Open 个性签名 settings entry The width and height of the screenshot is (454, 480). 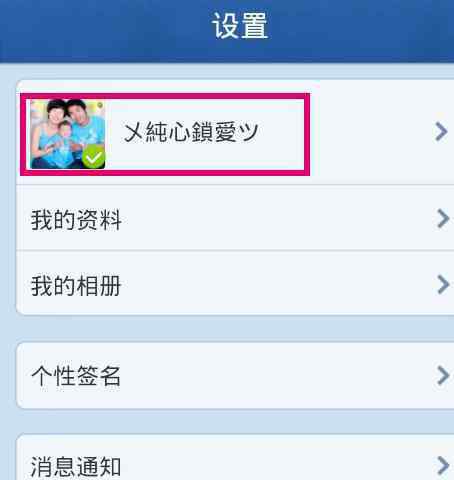(235, 375)
